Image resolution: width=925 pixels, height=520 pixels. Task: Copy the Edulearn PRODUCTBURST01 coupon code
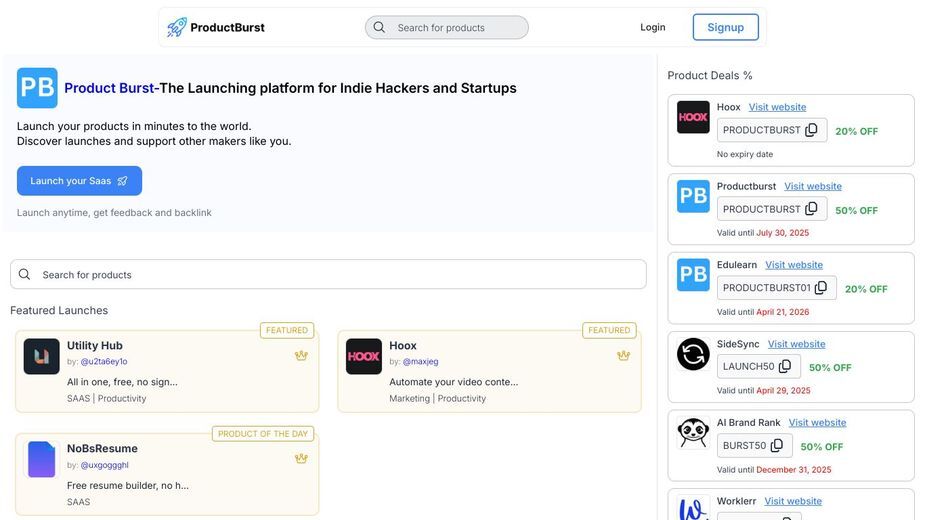click(x=821, y=288)
